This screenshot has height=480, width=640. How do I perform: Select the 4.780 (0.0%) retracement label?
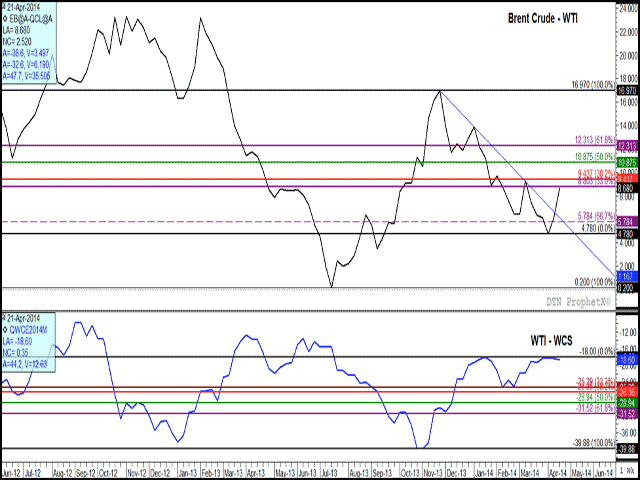coord(597,228)
